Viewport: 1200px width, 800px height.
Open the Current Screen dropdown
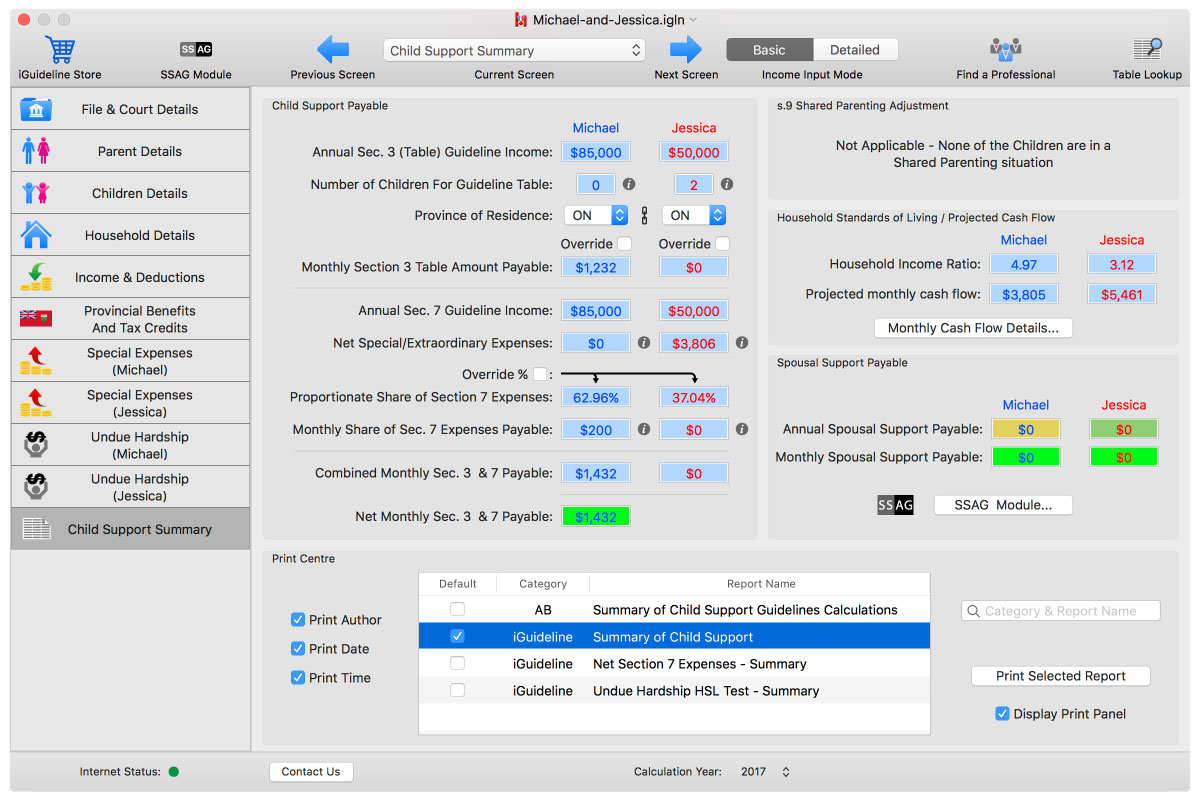click(x=514, y=50)
